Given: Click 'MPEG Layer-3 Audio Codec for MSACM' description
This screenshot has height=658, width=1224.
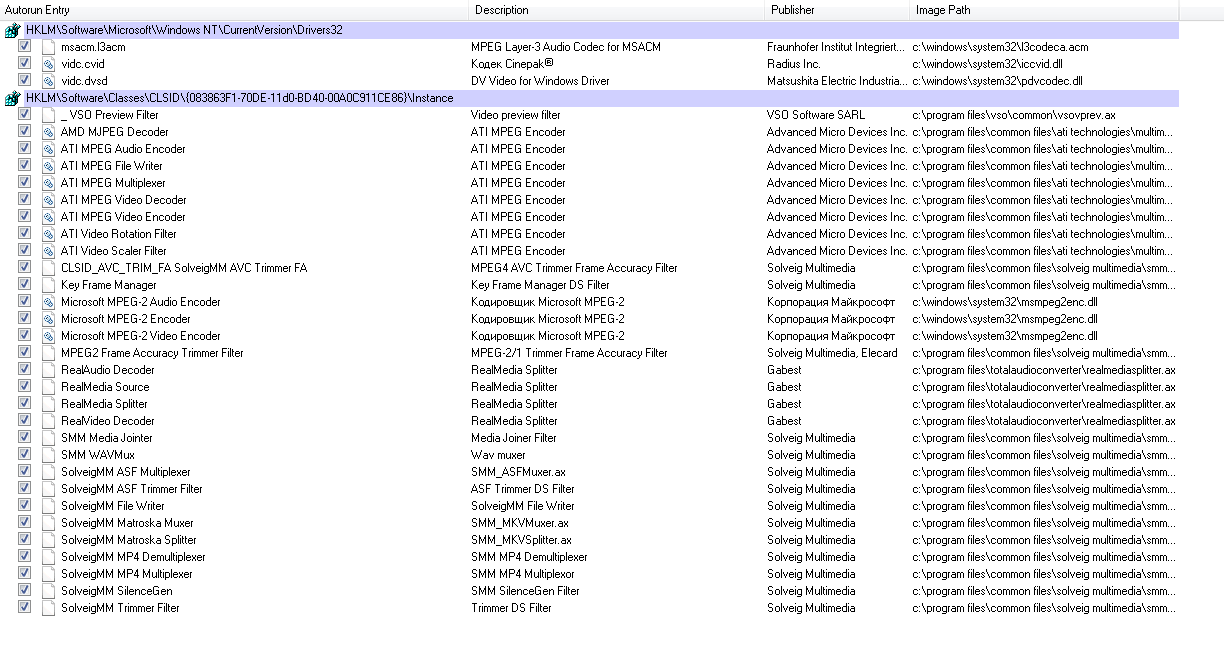Looking at the screenshot, I should (x=566, y=47).
